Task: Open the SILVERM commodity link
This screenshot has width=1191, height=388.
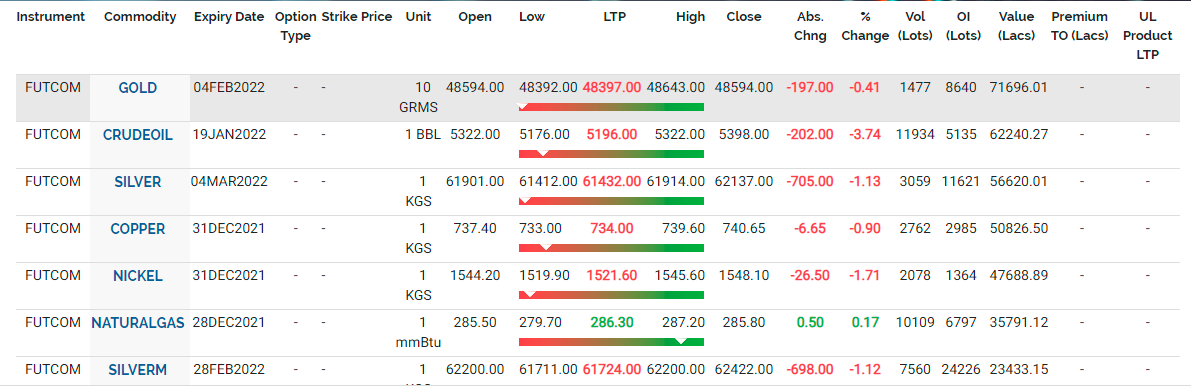Action: click(137, 370)
